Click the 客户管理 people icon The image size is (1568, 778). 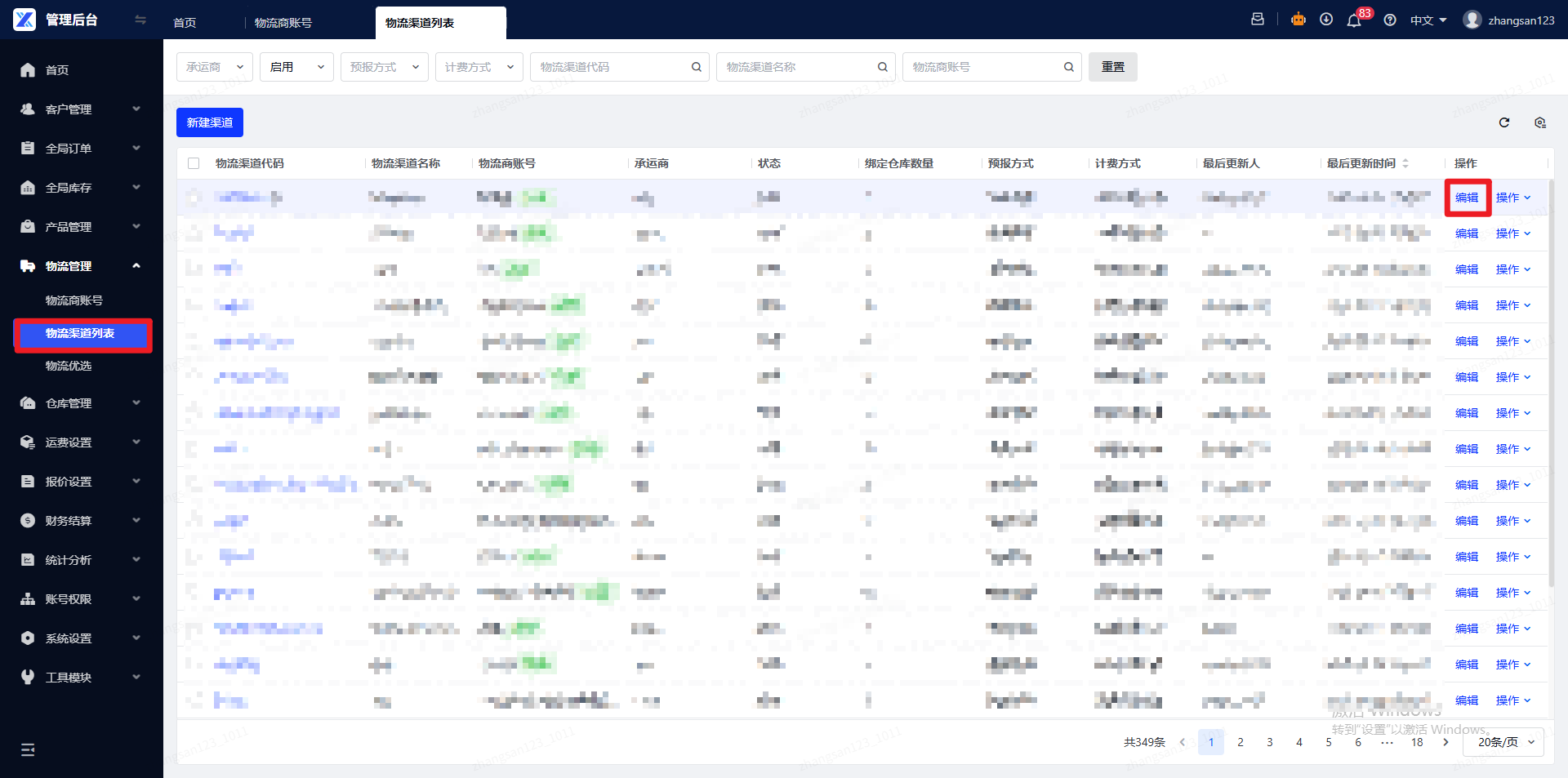(x=28, y=109)
